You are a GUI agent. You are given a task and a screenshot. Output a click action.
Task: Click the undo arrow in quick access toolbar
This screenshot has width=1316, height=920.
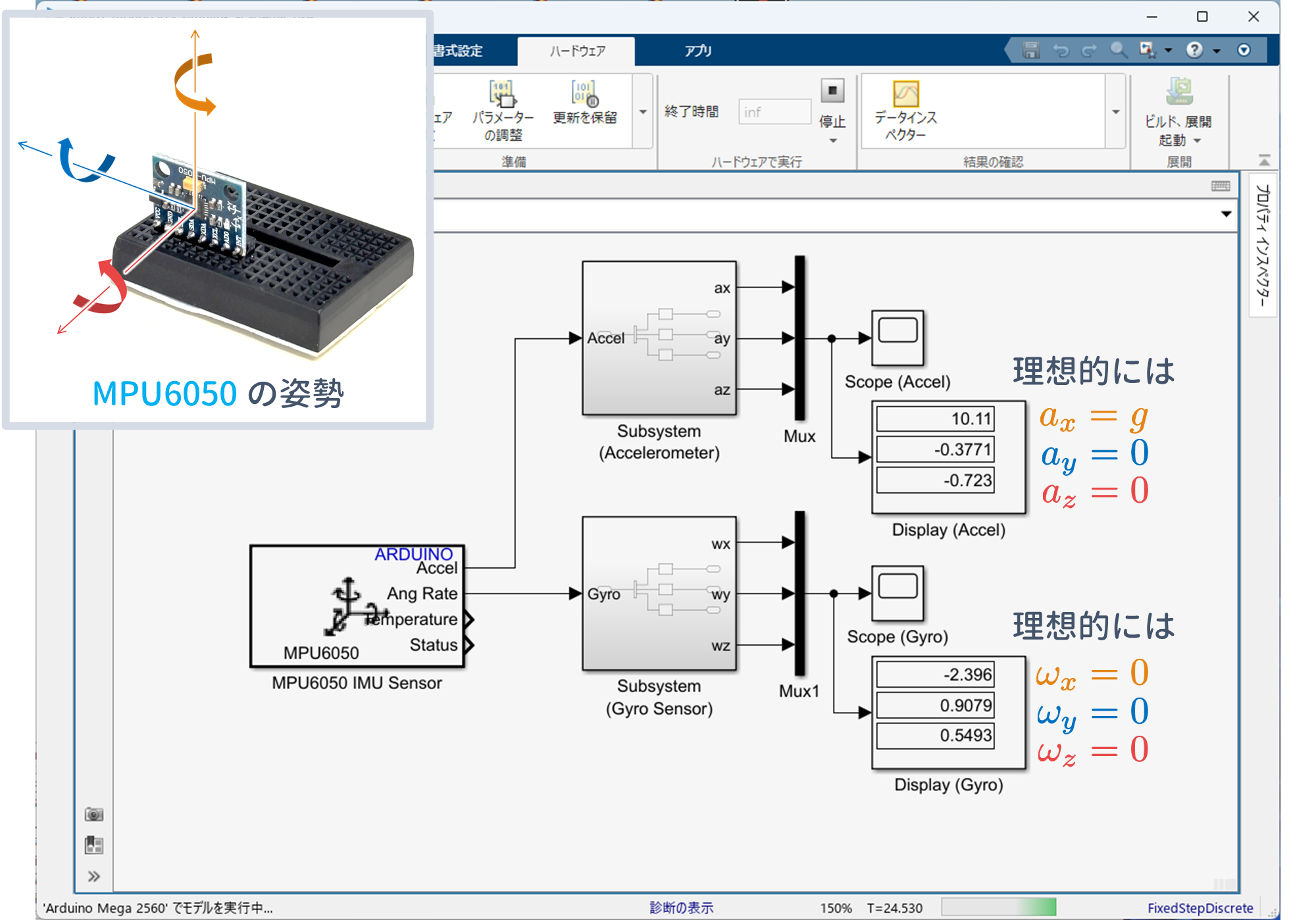1060,50
